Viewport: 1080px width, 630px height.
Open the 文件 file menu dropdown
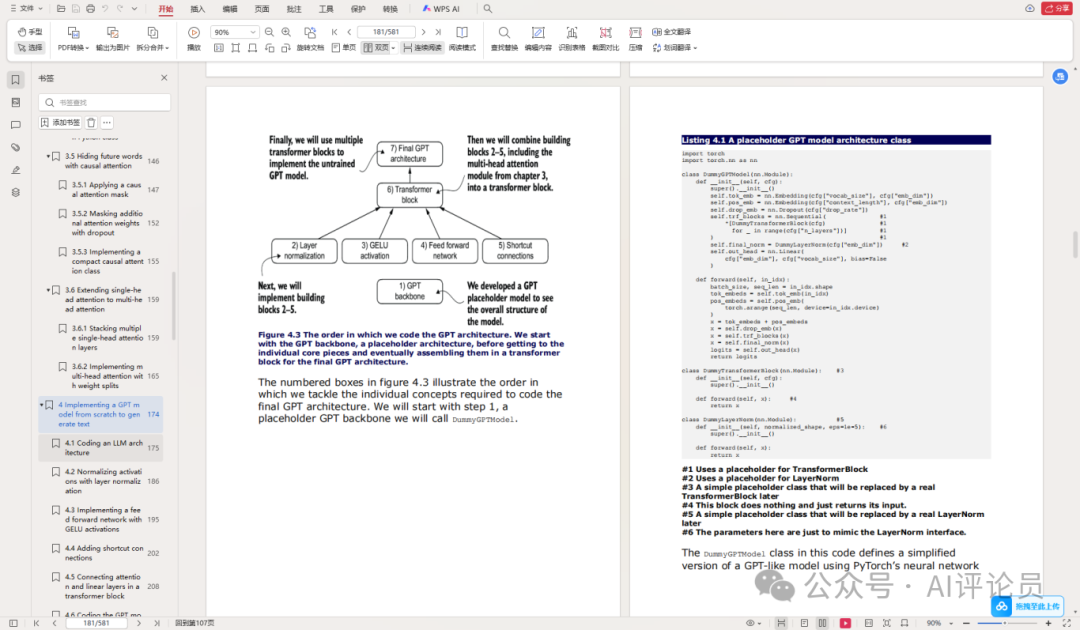click(26, 9)
